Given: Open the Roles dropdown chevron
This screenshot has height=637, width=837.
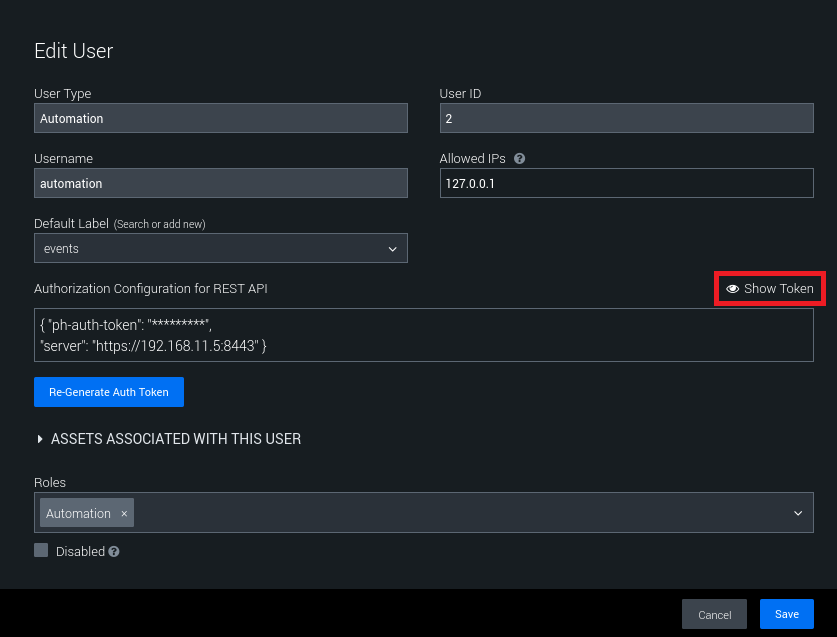Looking at the screenshot, I should coord(798,513).
